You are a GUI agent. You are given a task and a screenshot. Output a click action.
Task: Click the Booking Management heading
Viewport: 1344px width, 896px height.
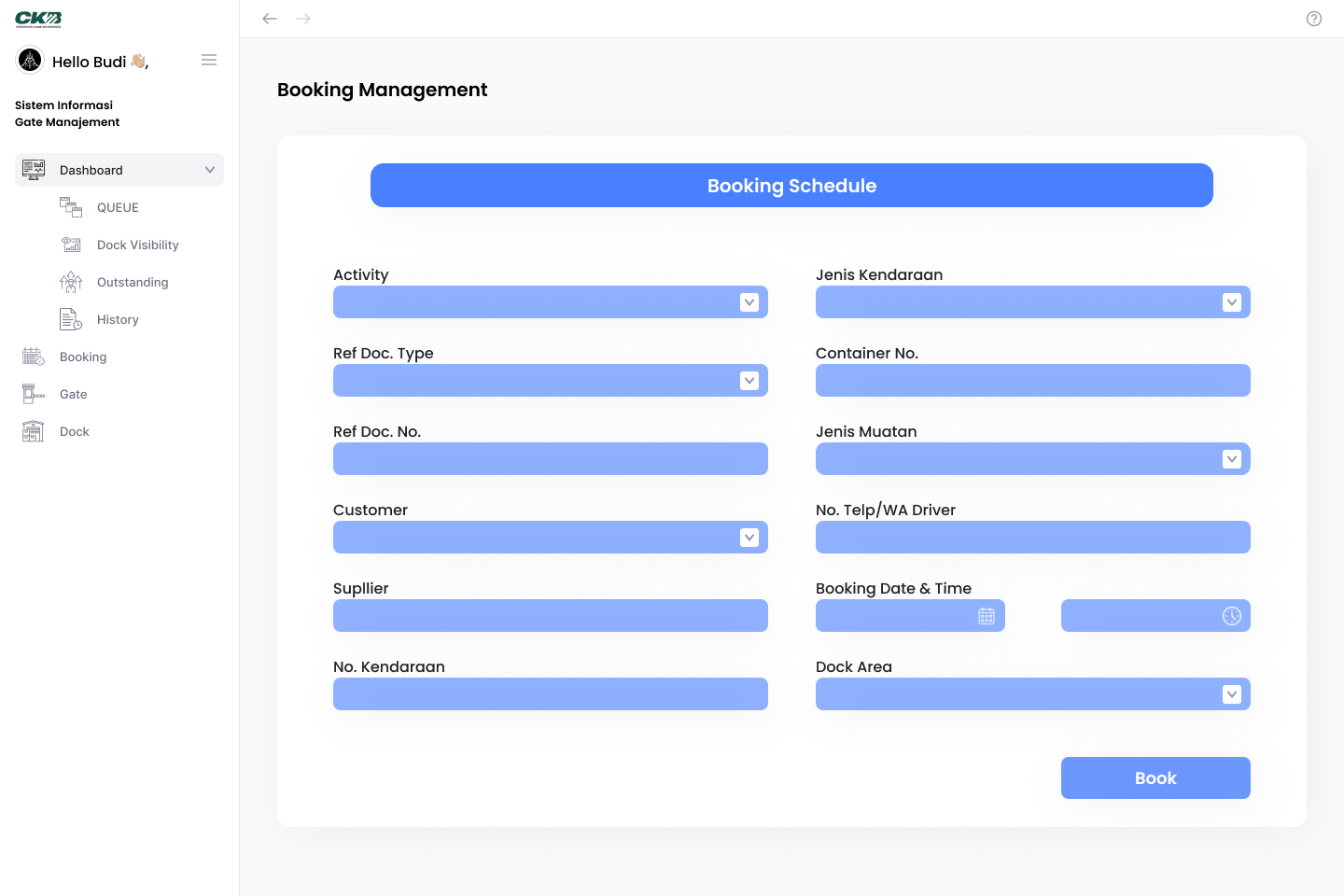coord(383,90)
